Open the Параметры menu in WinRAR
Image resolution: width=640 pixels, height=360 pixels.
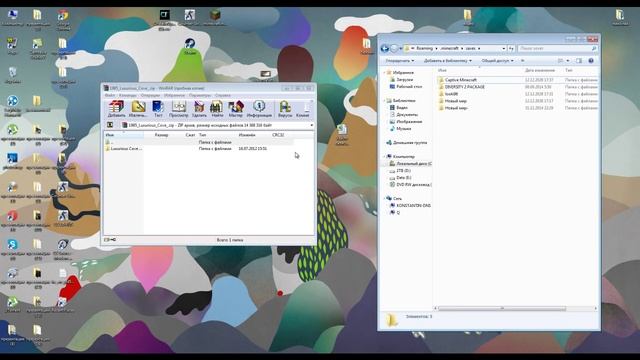(x=200, y=96)
